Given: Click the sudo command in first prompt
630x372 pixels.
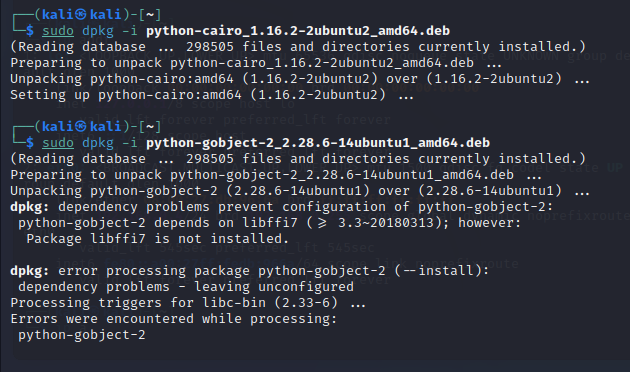Looking at the screenshot, I should point(58,31).
